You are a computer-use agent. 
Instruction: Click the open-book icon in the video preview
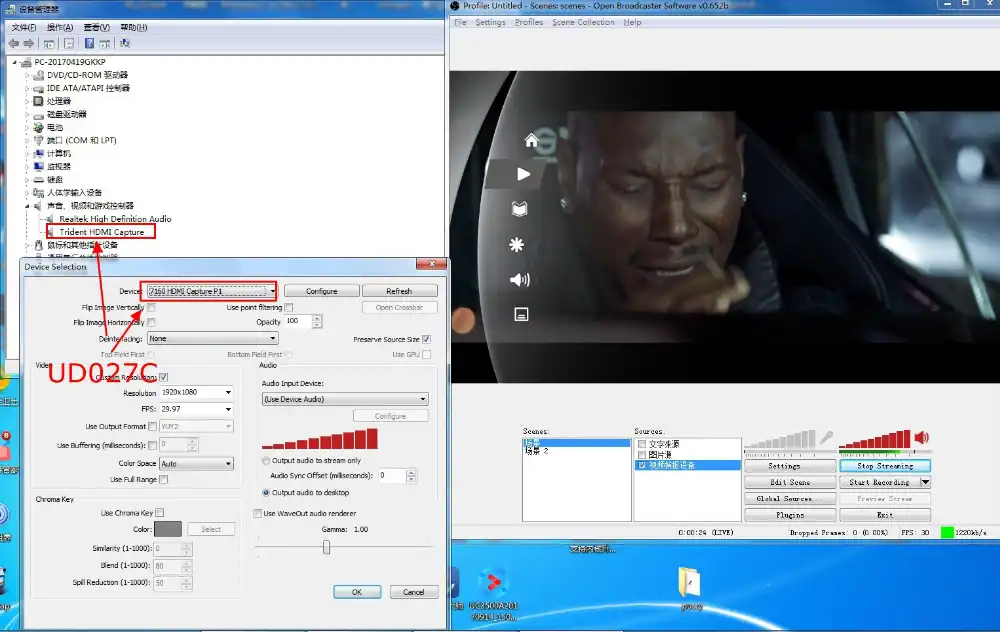click(x=519, y=209)
